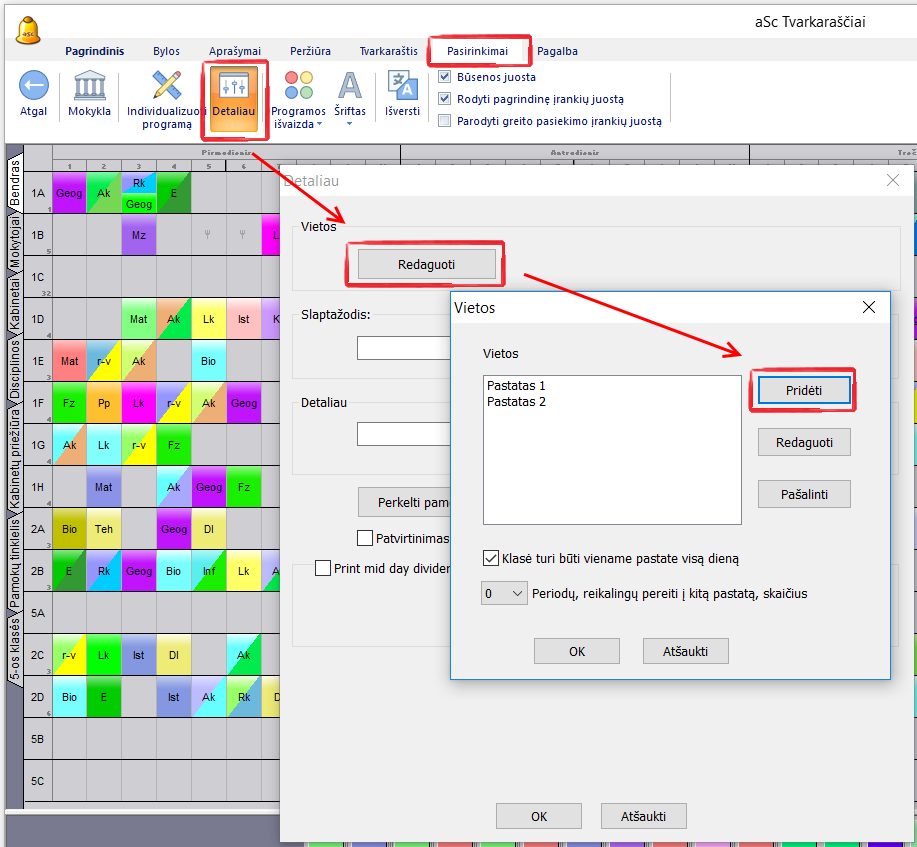Disable Klasė turi būti viename pastate option
The image size is (917, 847).
tap(491, 559)
